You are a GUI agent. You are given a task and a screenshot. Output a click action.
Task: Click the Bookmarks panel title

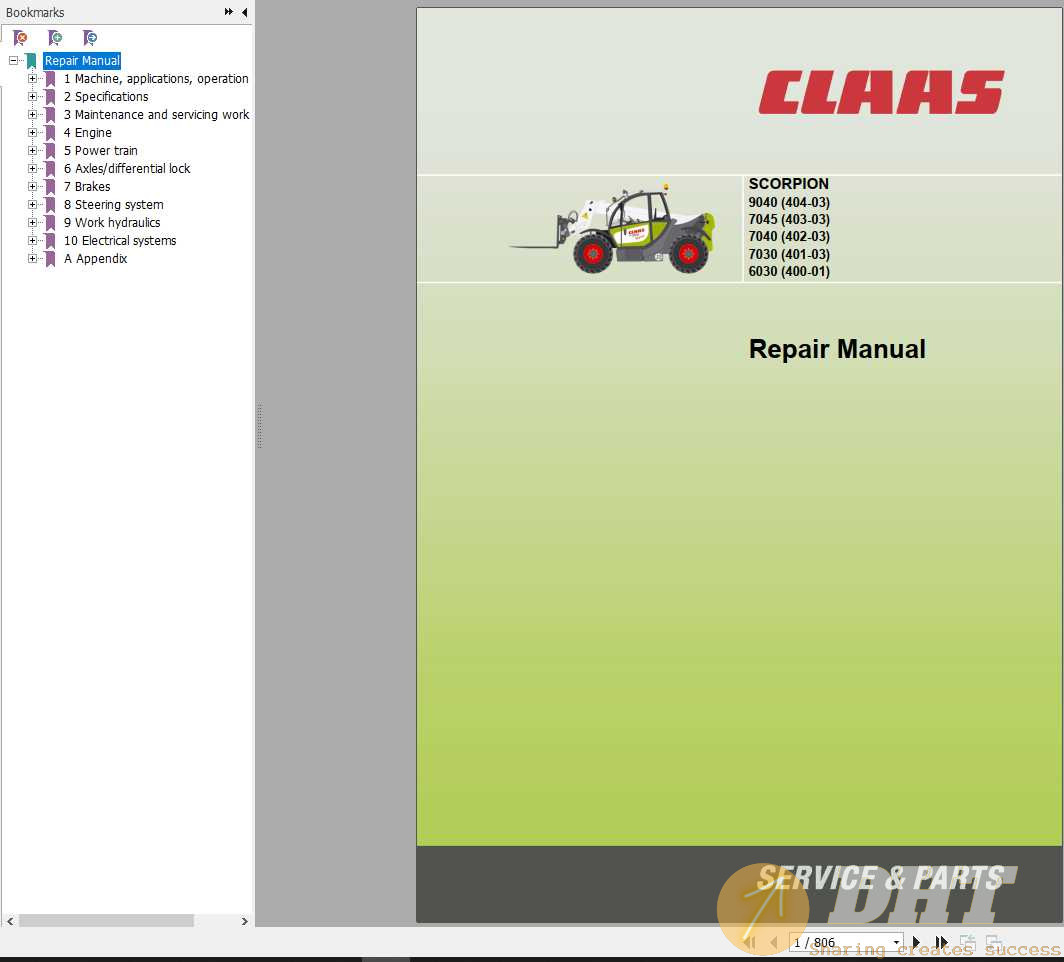35,12
